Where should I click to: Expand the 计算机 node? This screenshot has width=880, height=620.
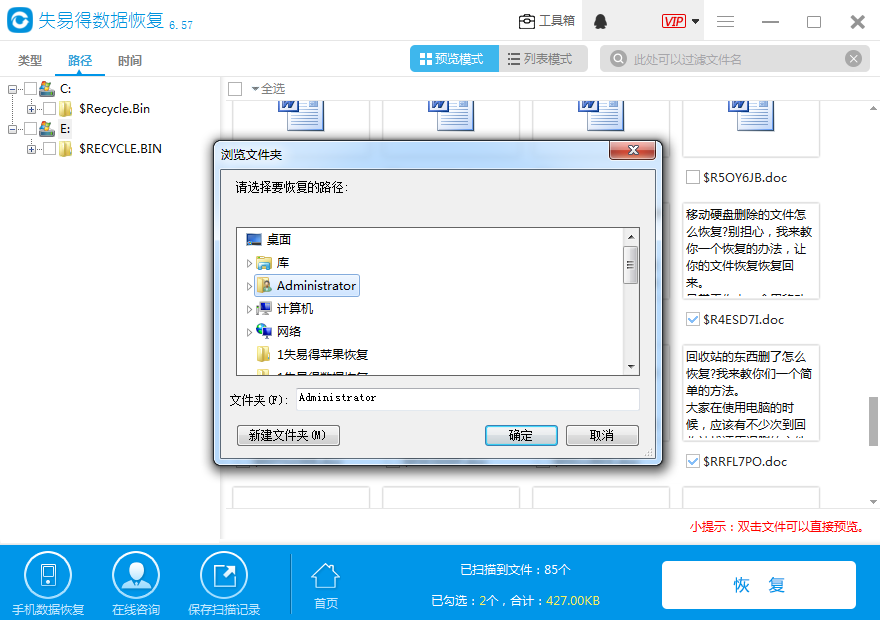[249, 309]
